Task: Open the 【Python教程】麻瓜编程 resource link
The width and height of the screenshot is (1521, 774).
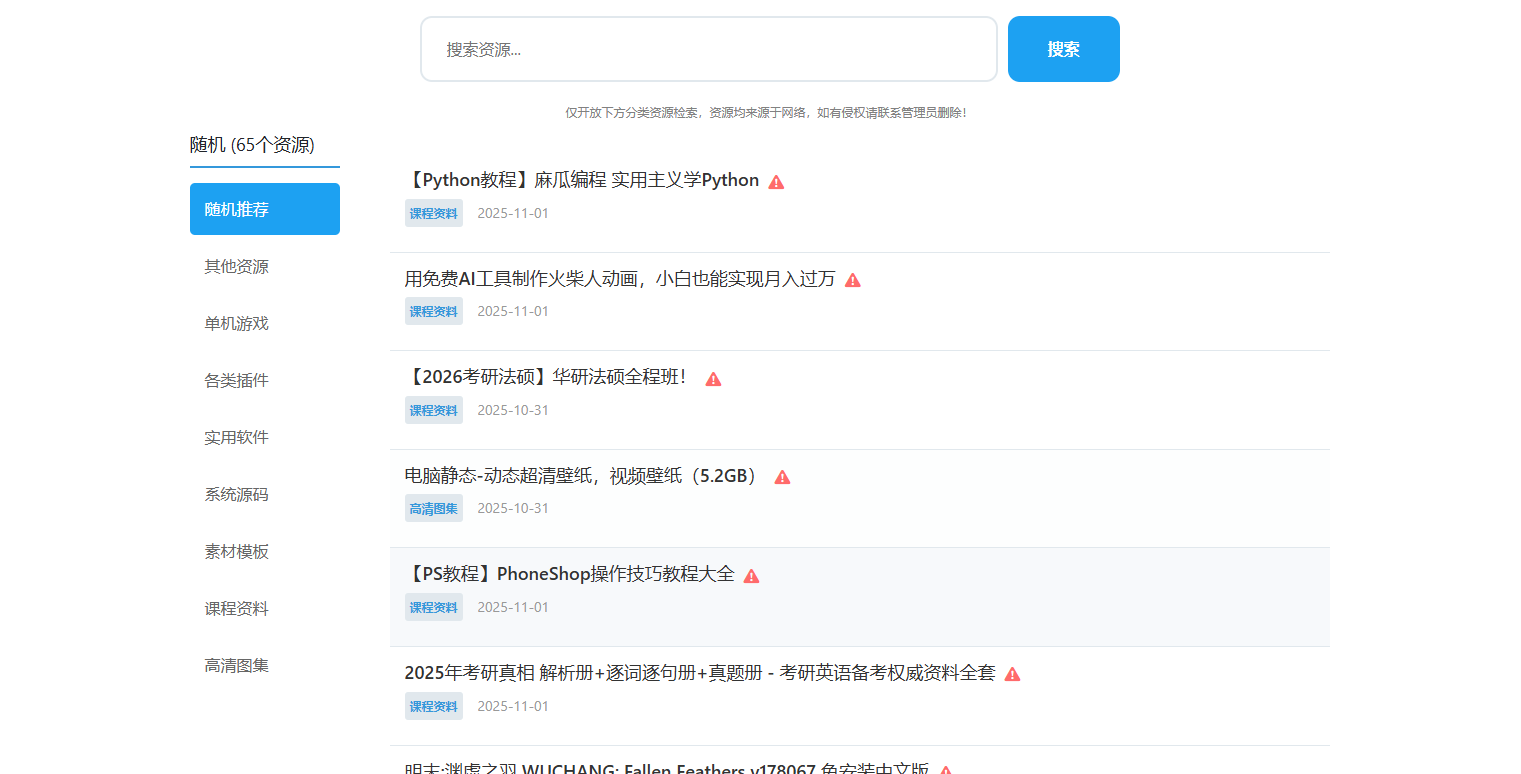Action: (581, 180)
